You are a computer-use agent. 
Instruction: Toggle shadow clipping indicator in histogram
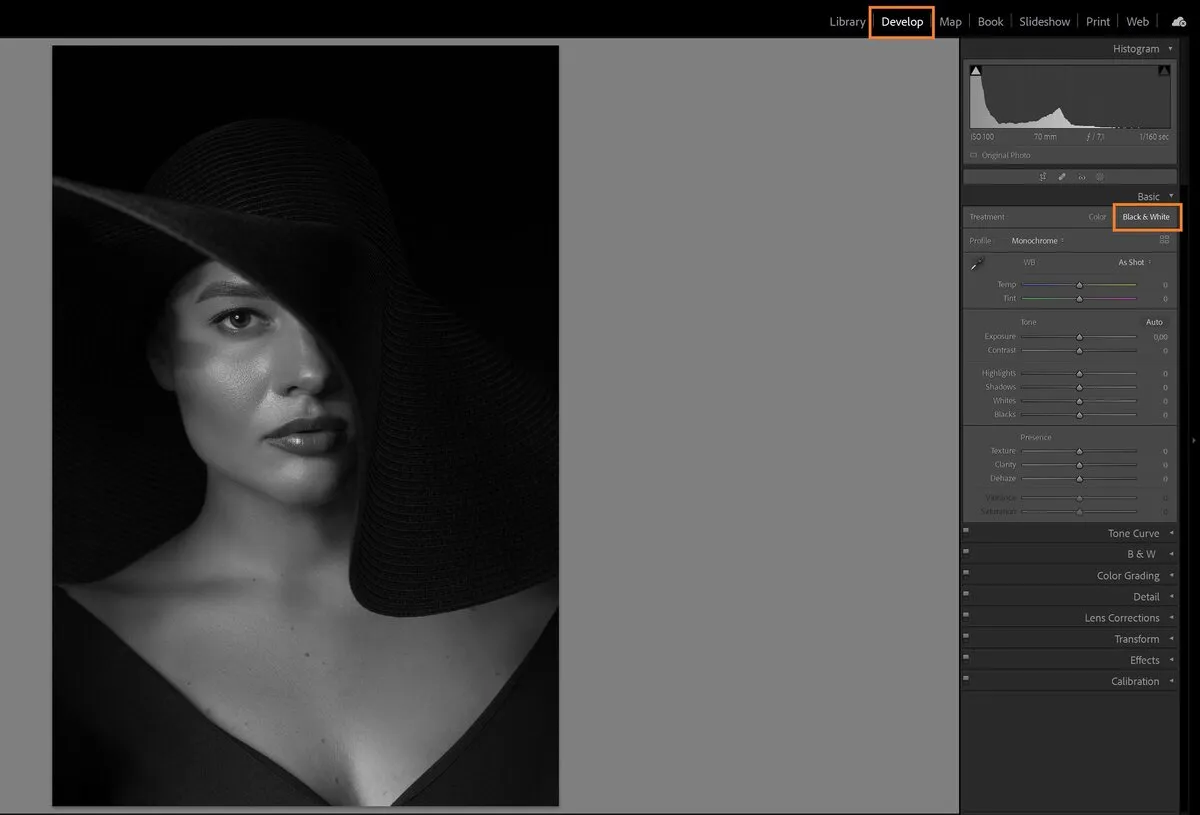tap(976, 71)
